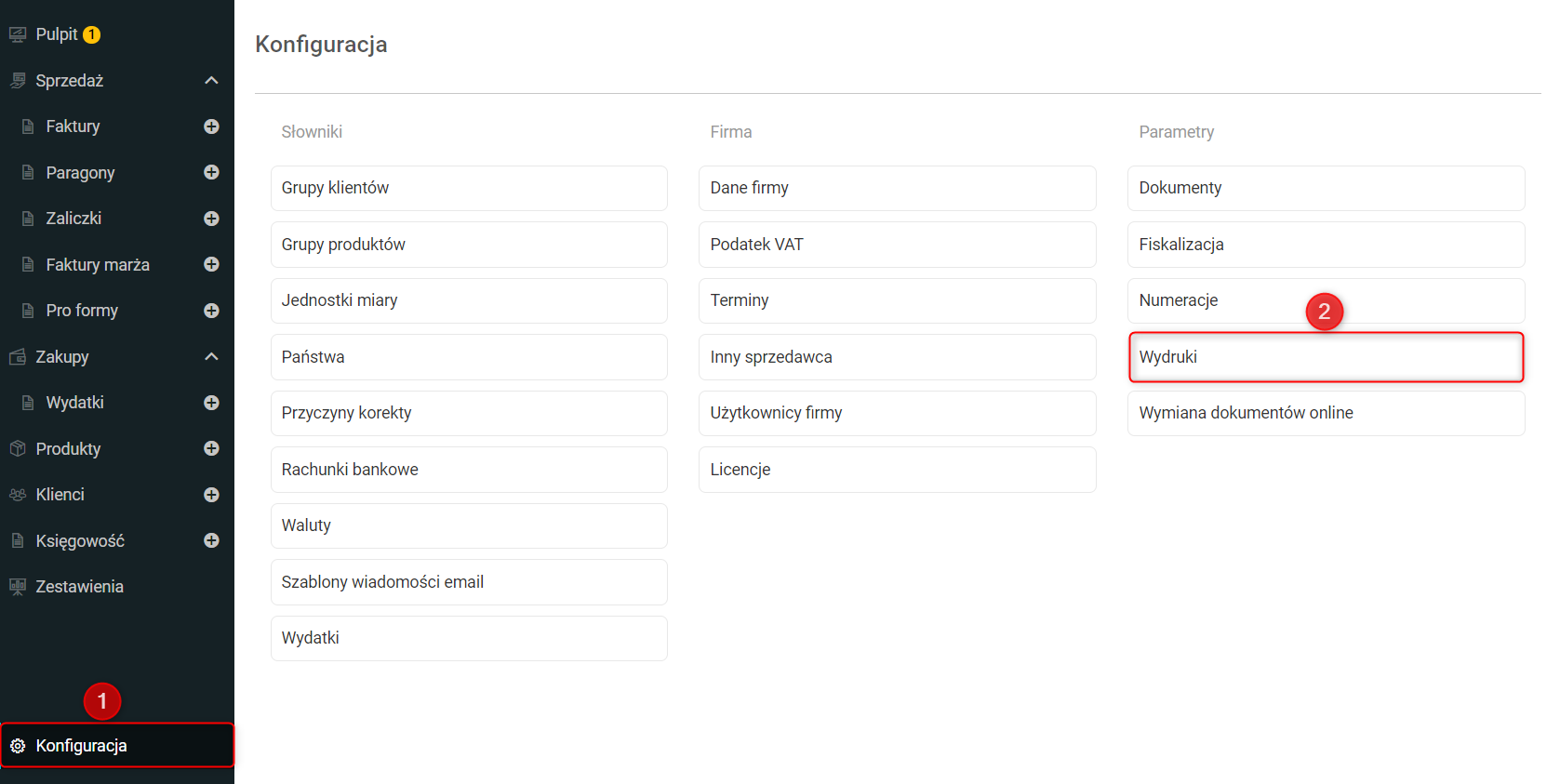Click plus icon beside Księgowość

click(211, 540)
